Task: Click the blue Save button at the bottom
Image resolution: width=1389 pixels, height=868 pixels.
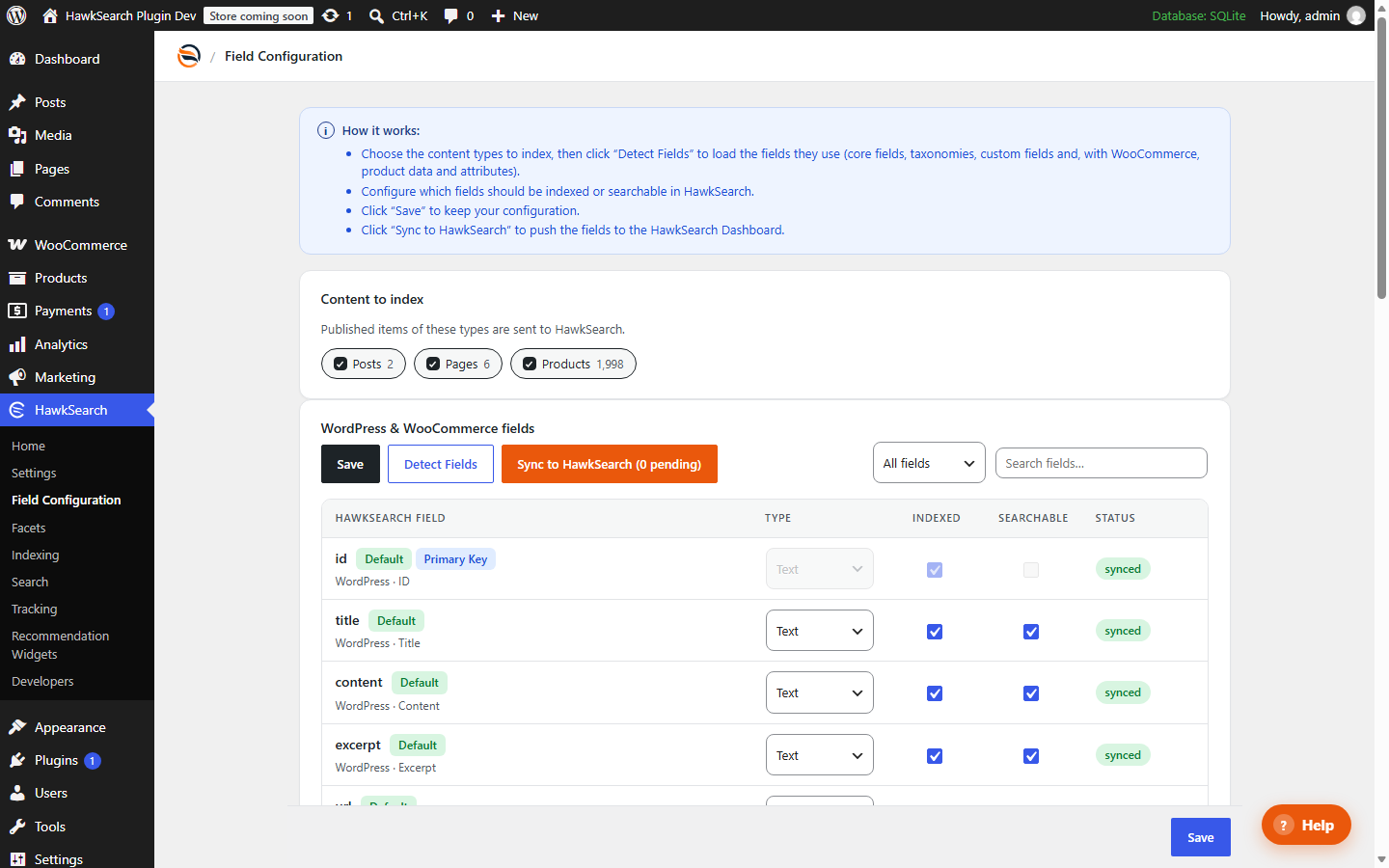Action: 1201,837
